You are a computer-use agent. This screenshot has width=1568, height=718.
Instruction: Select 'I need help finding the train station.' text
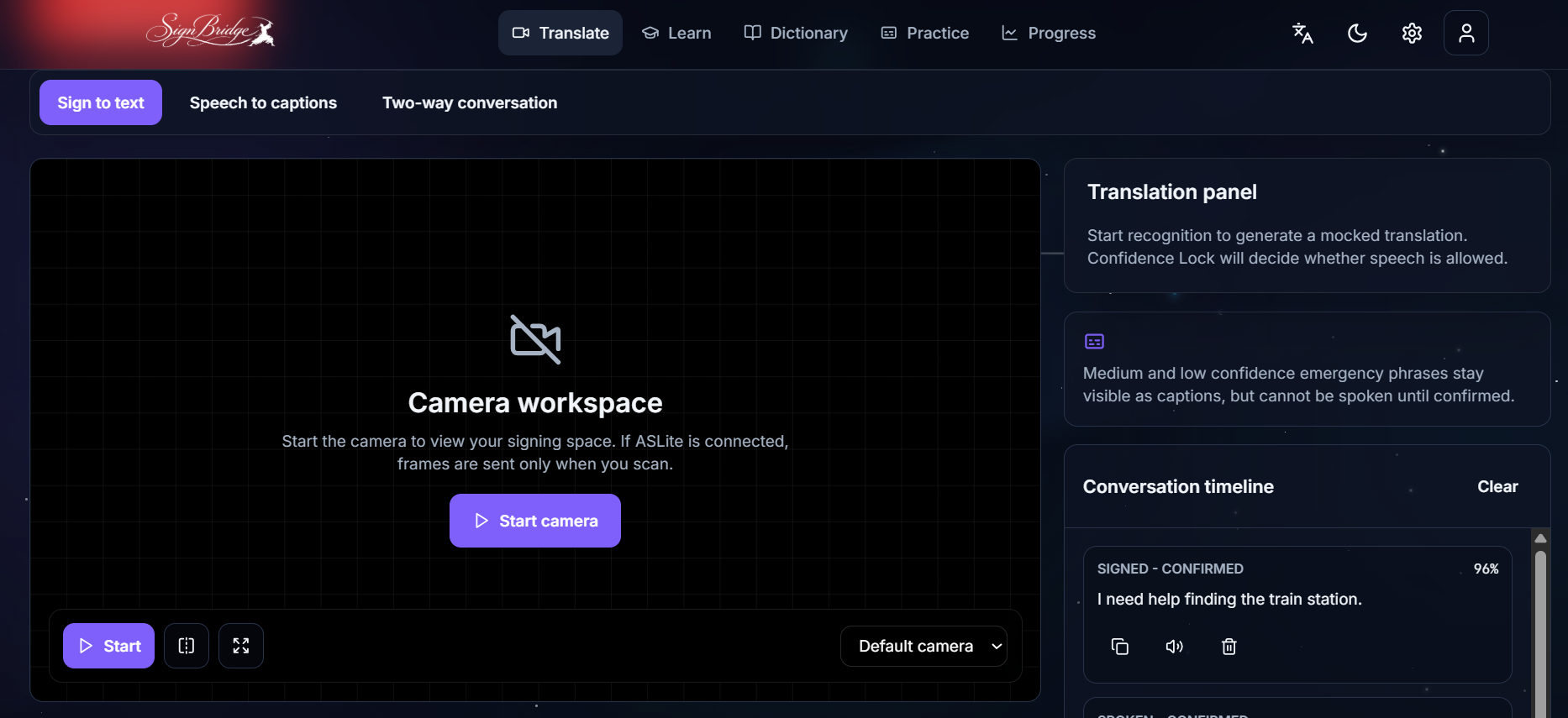[1229, 599]
